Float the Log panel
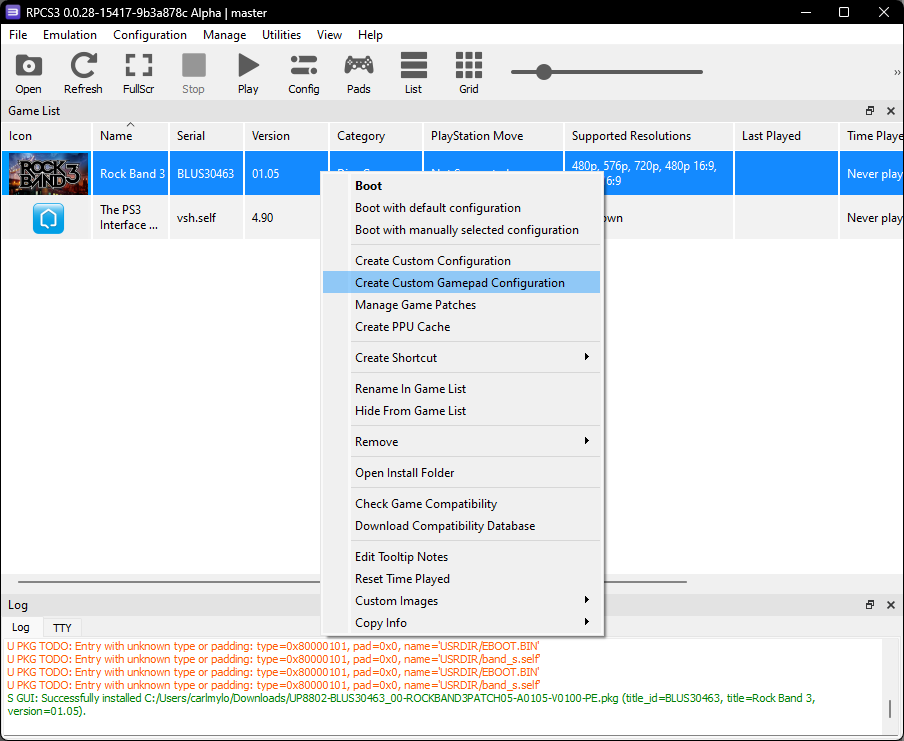Image resolution: width=904 pixels, height=741 pixels. (x=870, y=604)
